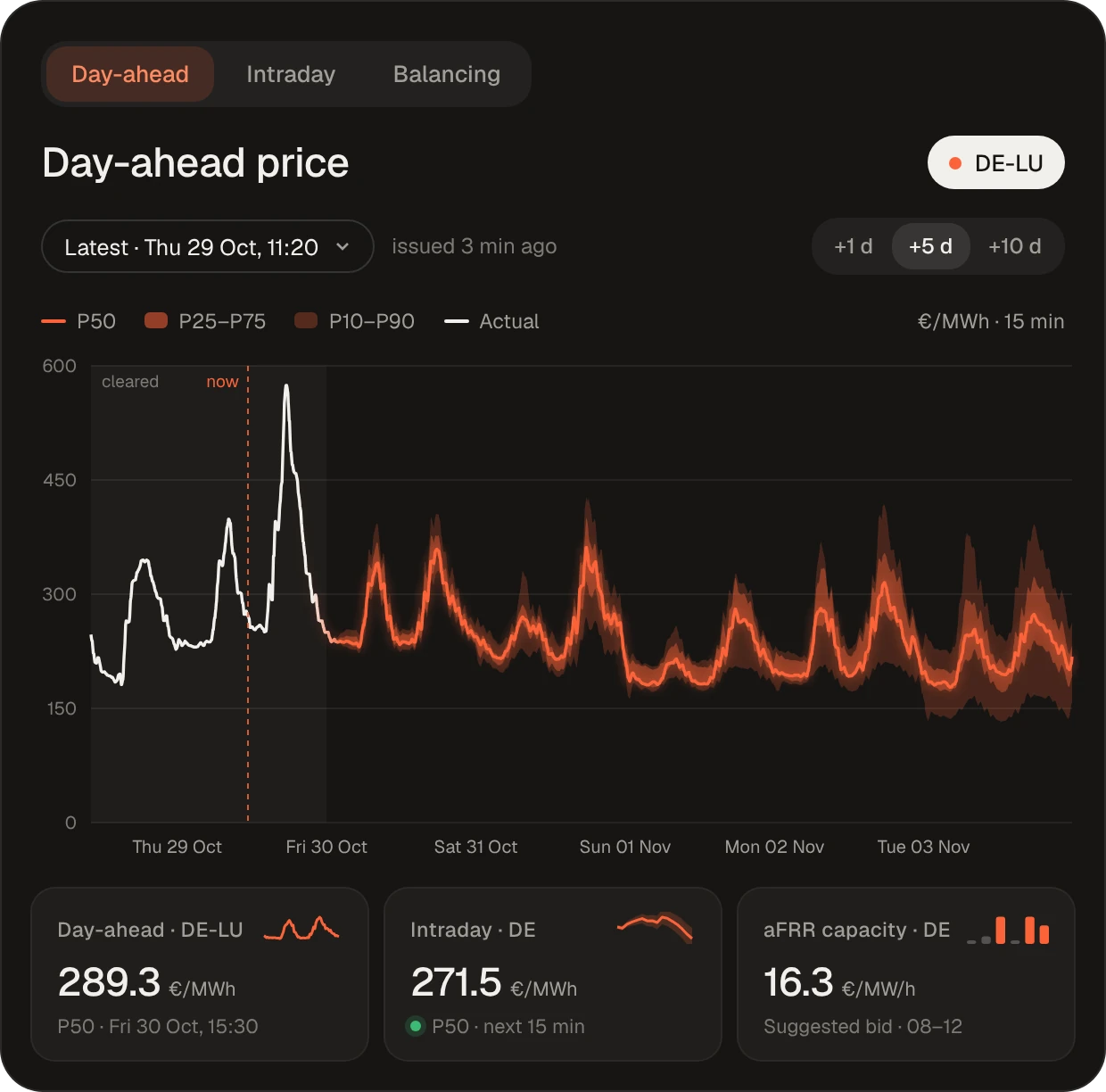Click the 'Suggested bid · 08–12' text
The image size is (1106, 1092).
point(863,1026)
